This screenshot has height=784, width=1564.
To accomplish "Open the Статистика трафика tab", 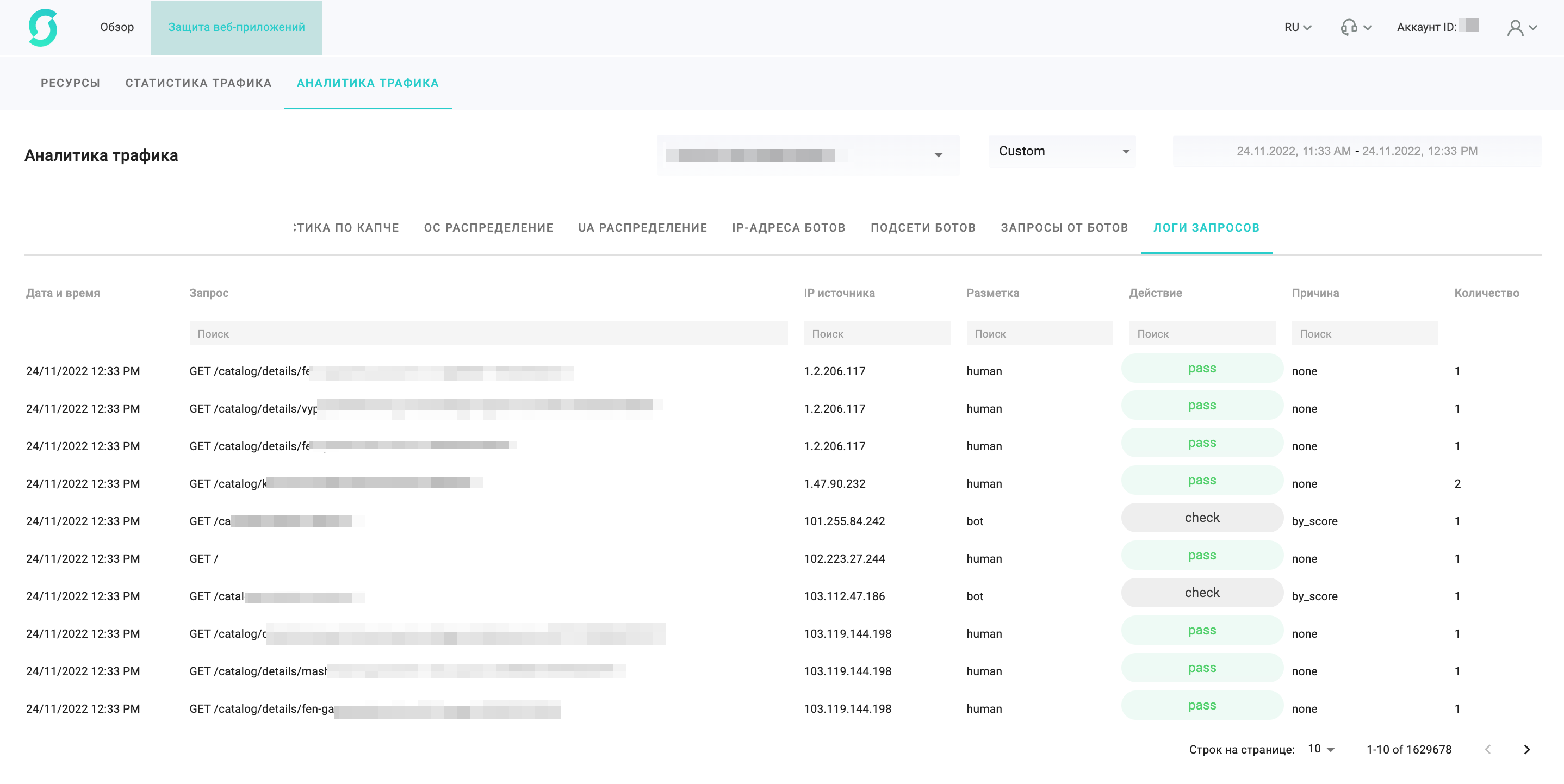I will click(198, 83).
